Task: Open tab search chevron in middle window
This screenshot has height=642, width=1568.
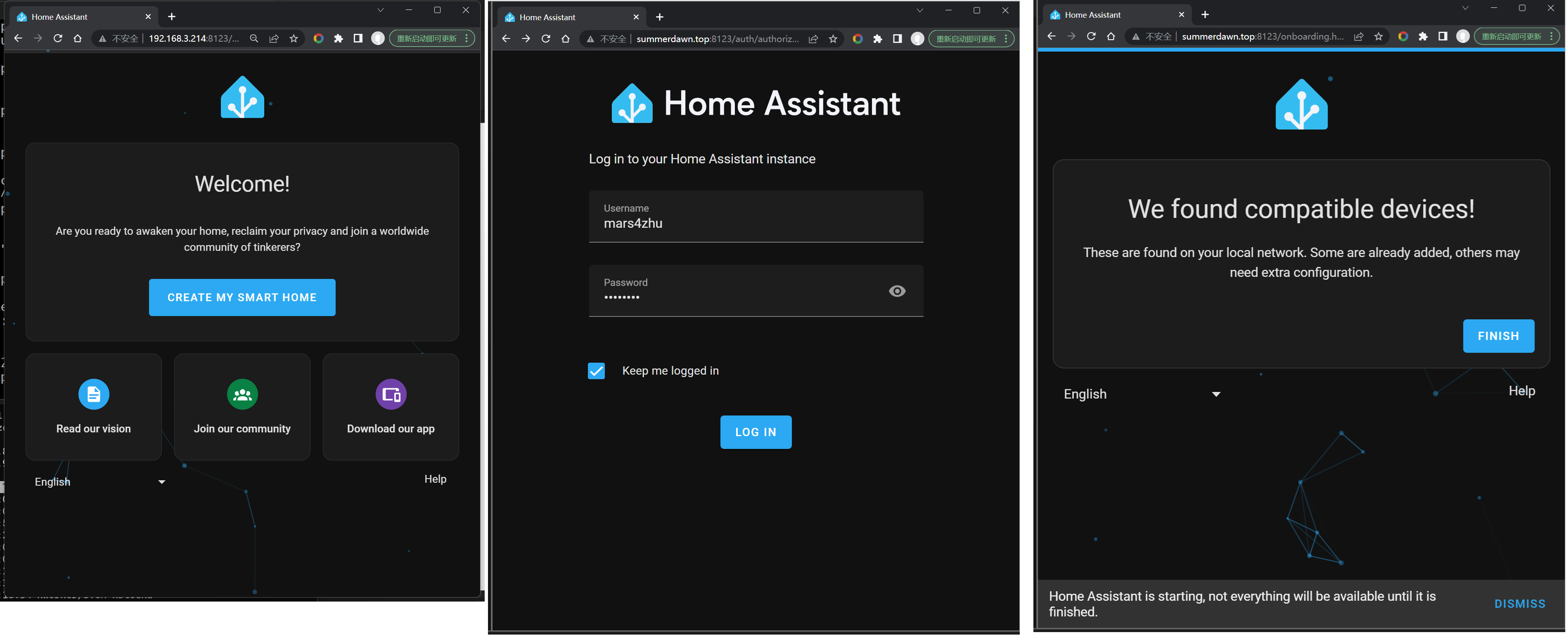Action: (920, 10)
